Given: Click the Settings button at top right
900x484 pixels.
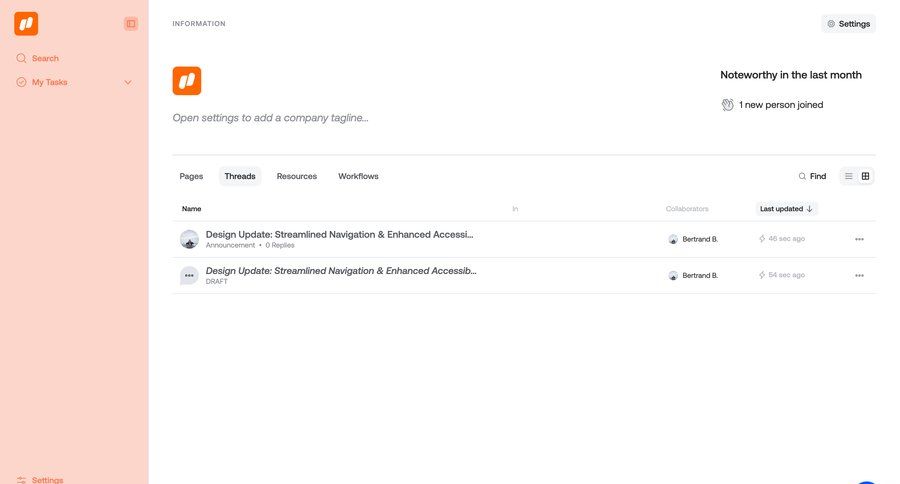Looking at the screenshot, I should tap(848, 24).
